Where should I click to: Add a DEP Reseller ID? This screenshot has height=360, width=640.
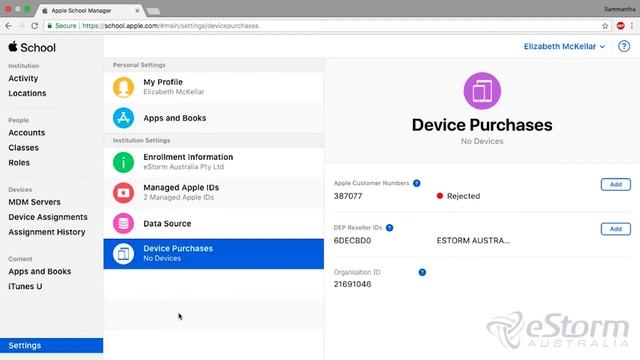pyautogui.click(x=616, y=229)
